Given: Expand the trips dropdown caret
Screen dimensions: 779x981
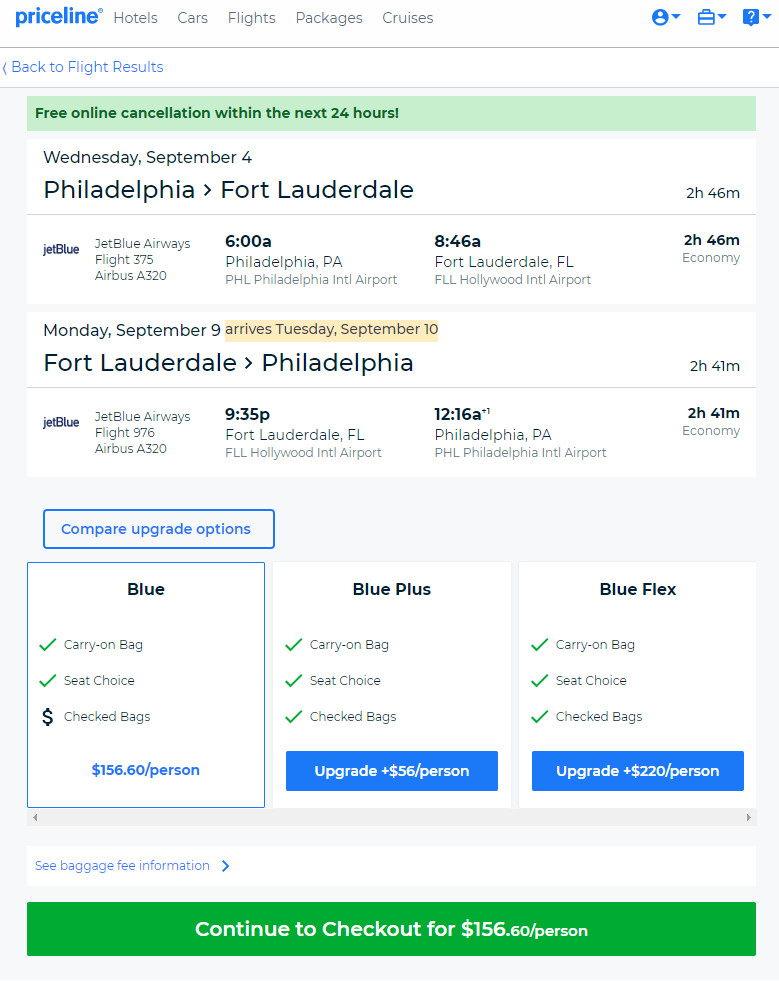Looking at the screenshot, I should (x=721, y=17).
